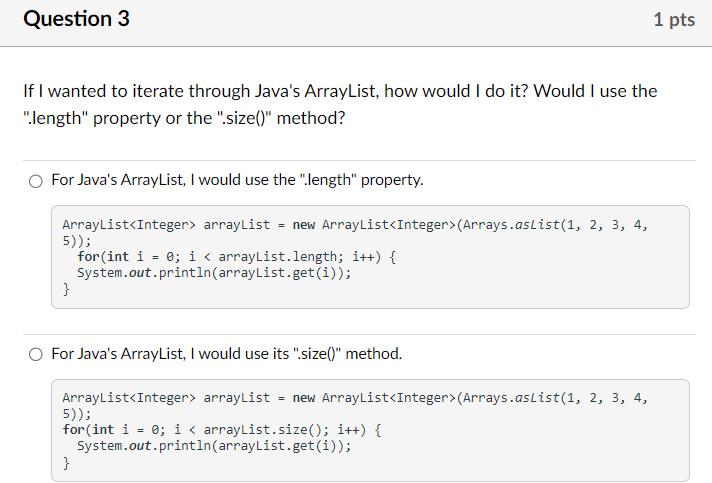Click the for loop line using arrayList.size()
Screen dimensions: 712x483
(222, 430)
